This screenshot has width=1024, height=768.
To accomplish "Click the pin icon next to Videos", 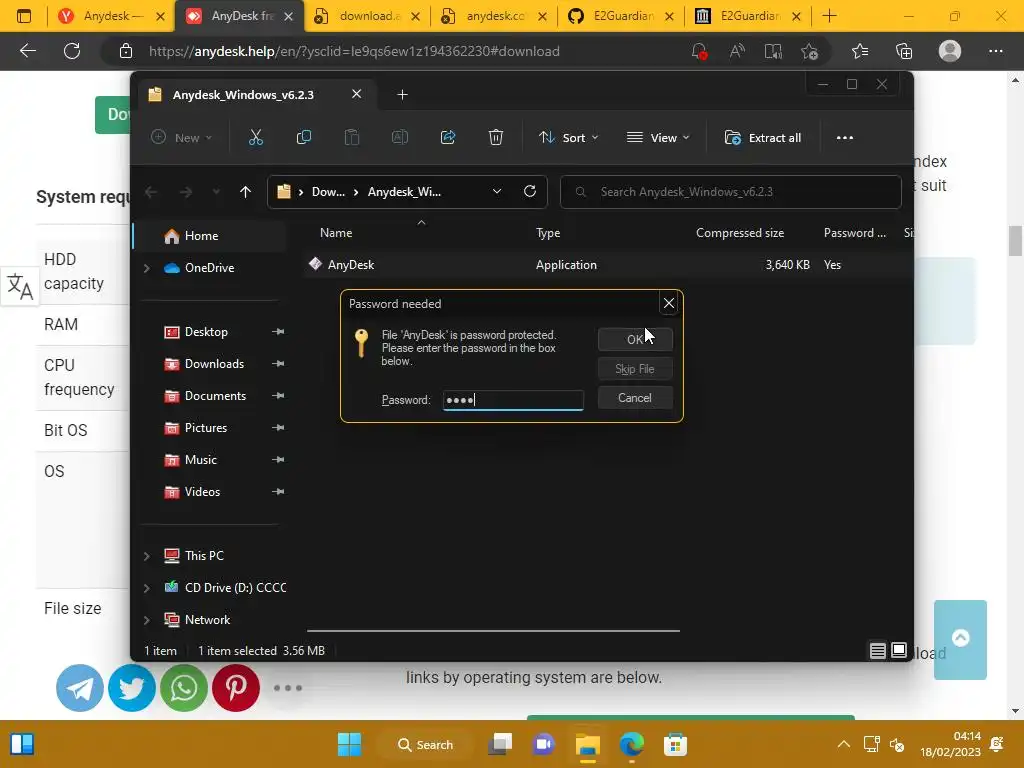I will 278,492.
